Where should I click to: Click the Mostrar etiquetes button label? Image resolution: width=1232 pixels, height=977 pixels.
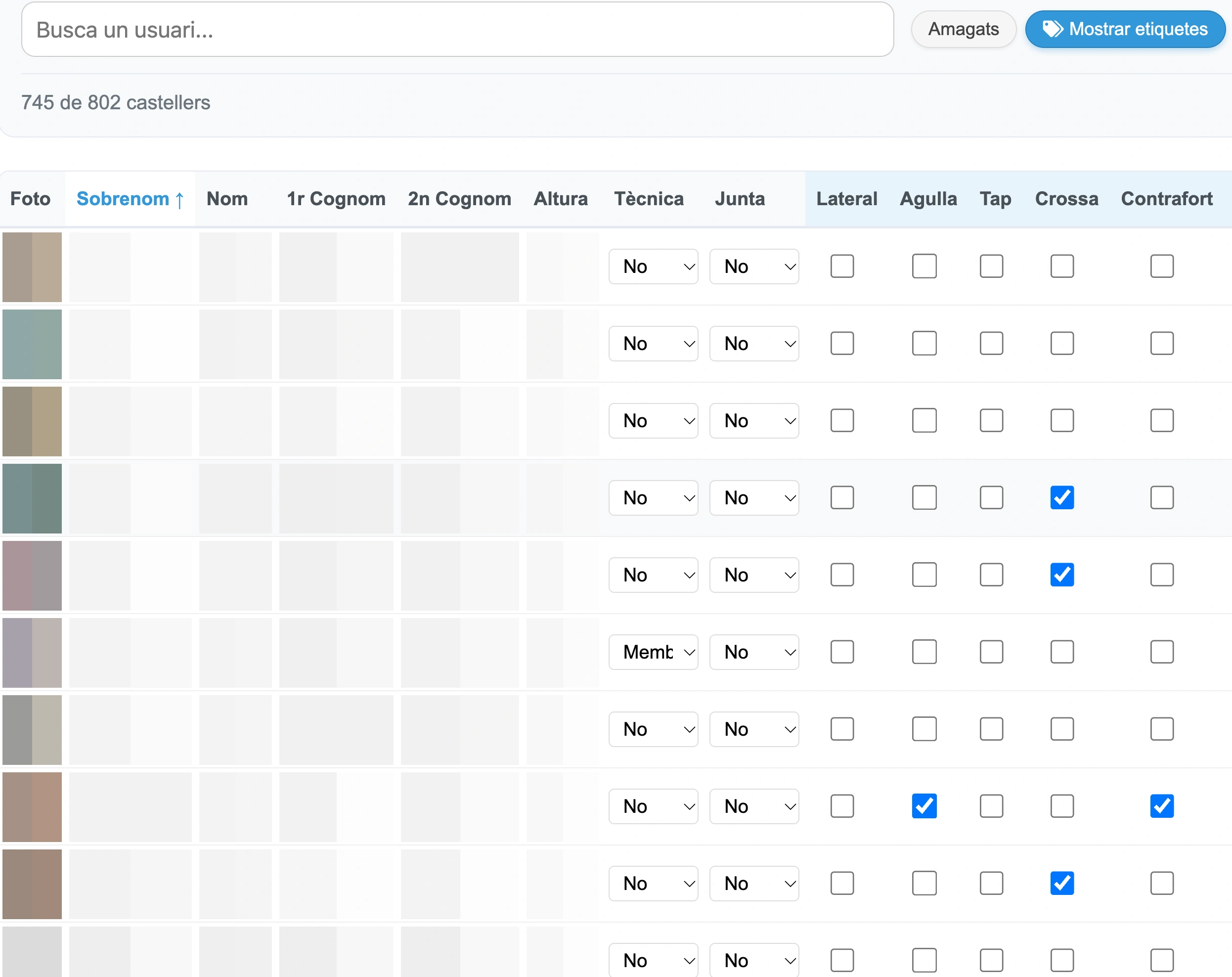coord(1138,29)
